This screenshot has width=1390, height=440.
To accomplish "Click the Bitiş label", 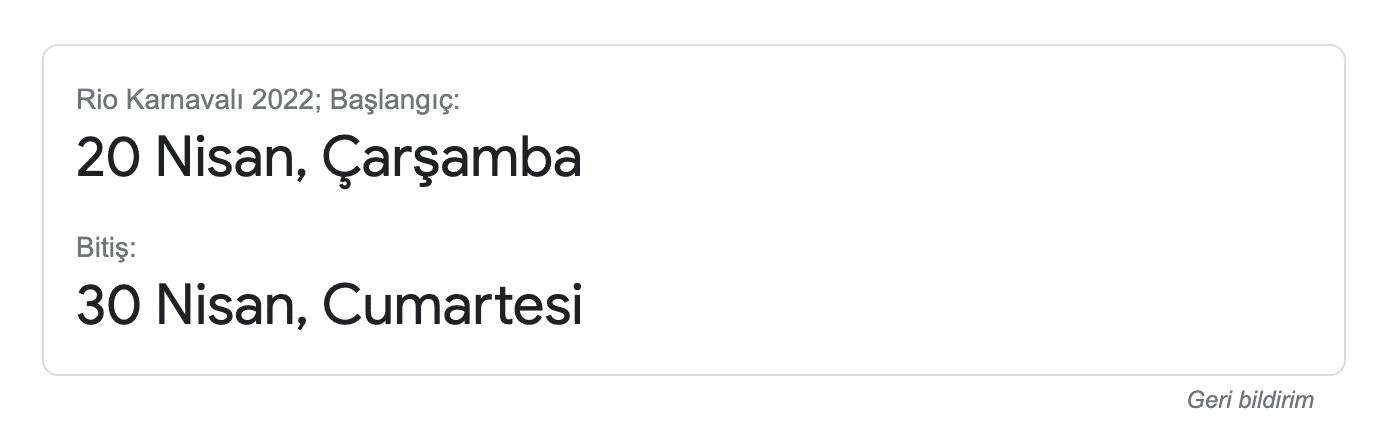I will (x=106, y=247).
